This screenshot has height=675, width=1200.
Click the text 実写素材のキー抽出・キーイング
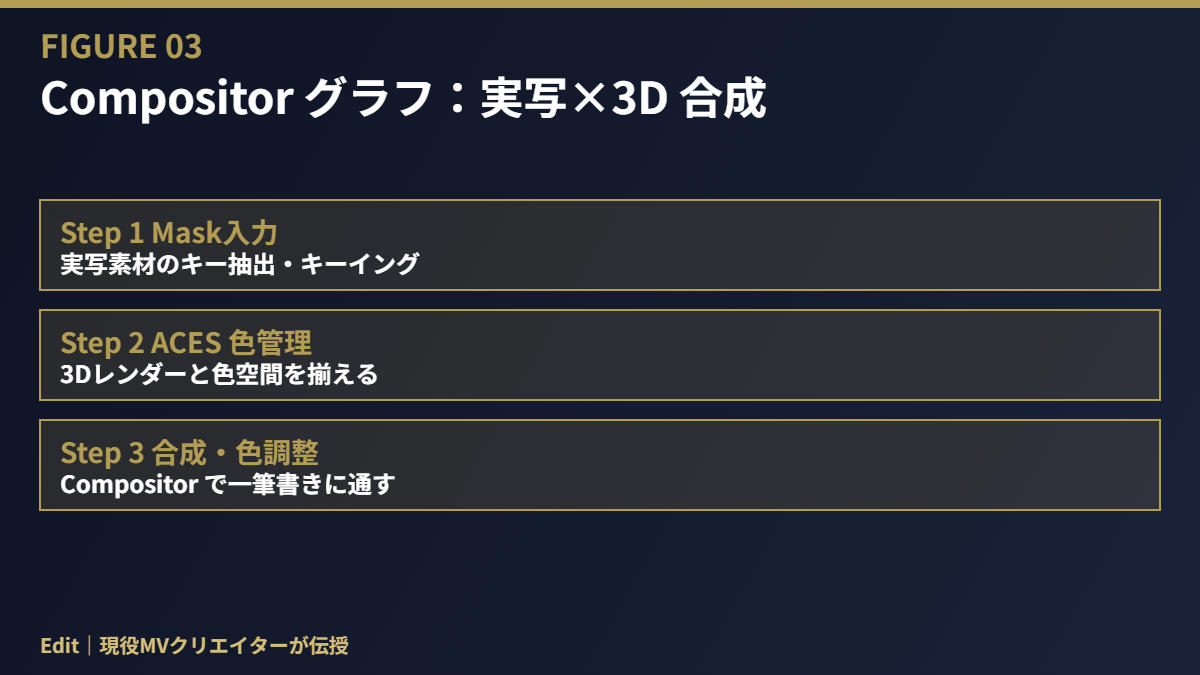pos(239,264)
